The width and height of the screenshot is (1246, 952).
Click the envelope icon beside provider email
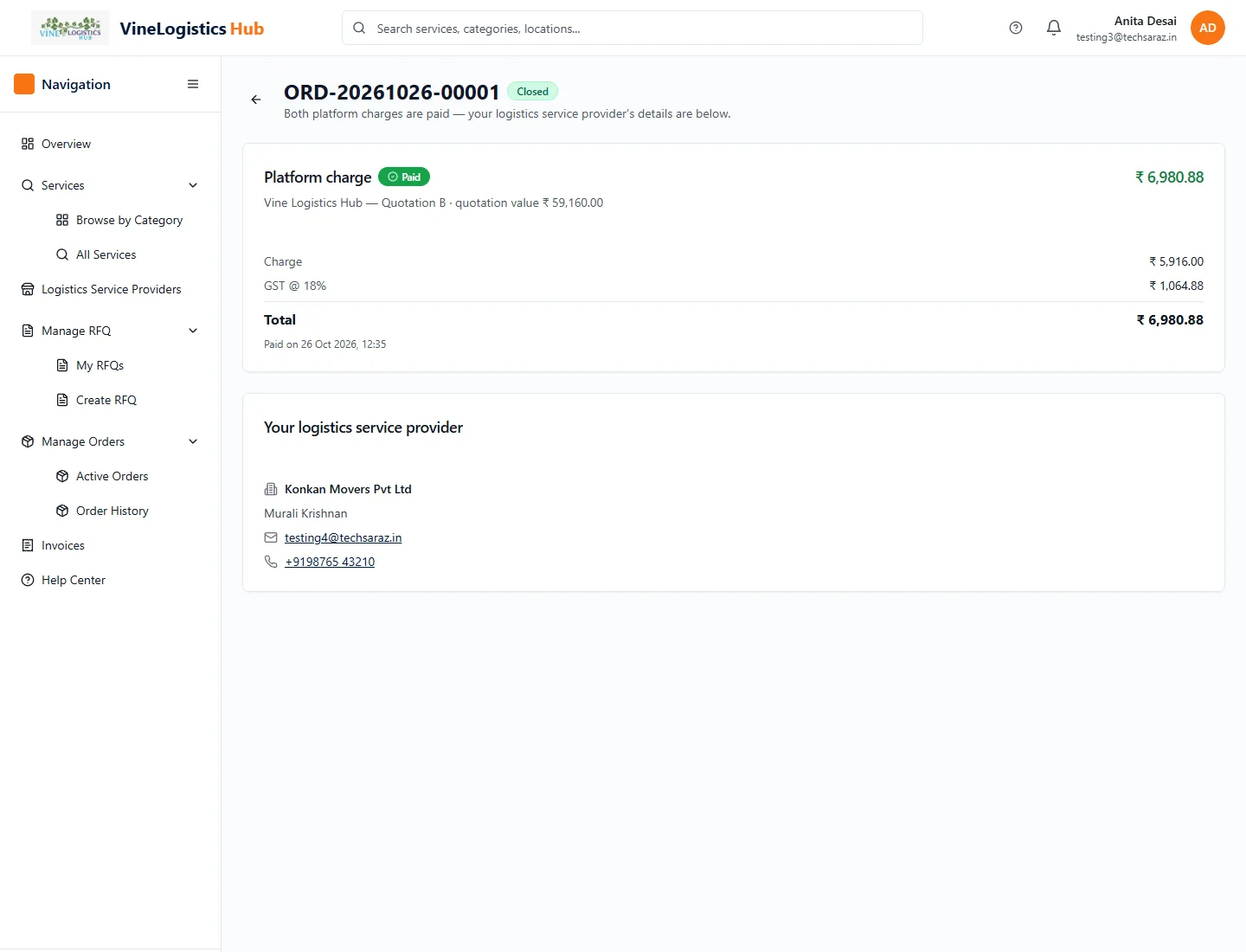point(271,537)
